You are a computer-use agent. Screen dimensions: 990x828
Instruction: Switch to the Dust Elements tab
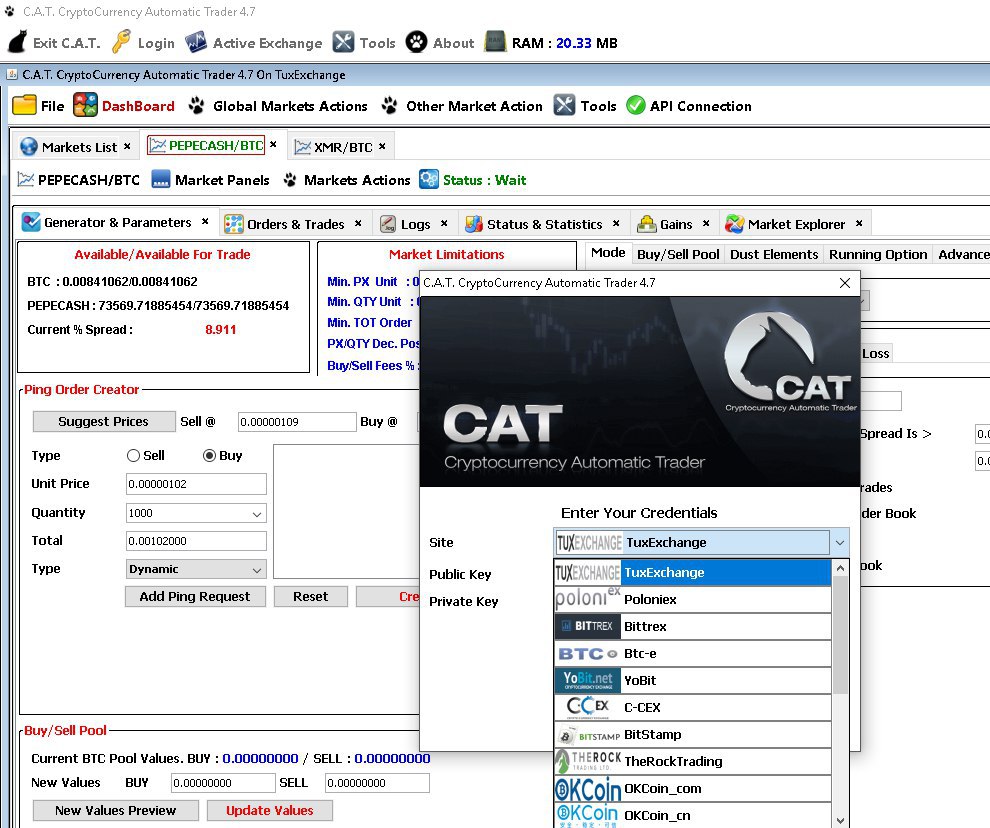pos(774,255)
